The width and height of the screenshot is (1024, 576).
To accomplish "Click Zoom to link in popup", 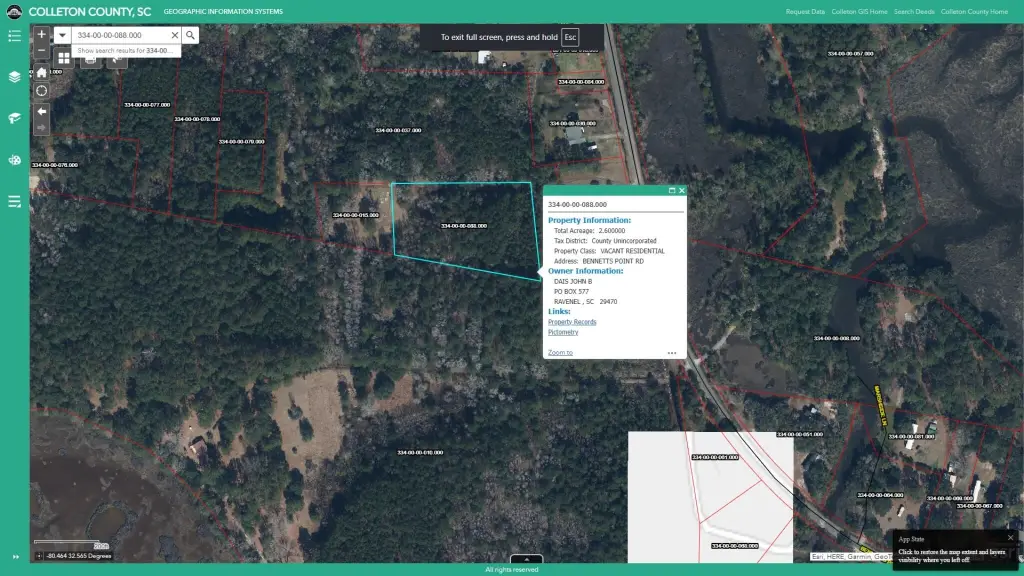I will [560, 353].
